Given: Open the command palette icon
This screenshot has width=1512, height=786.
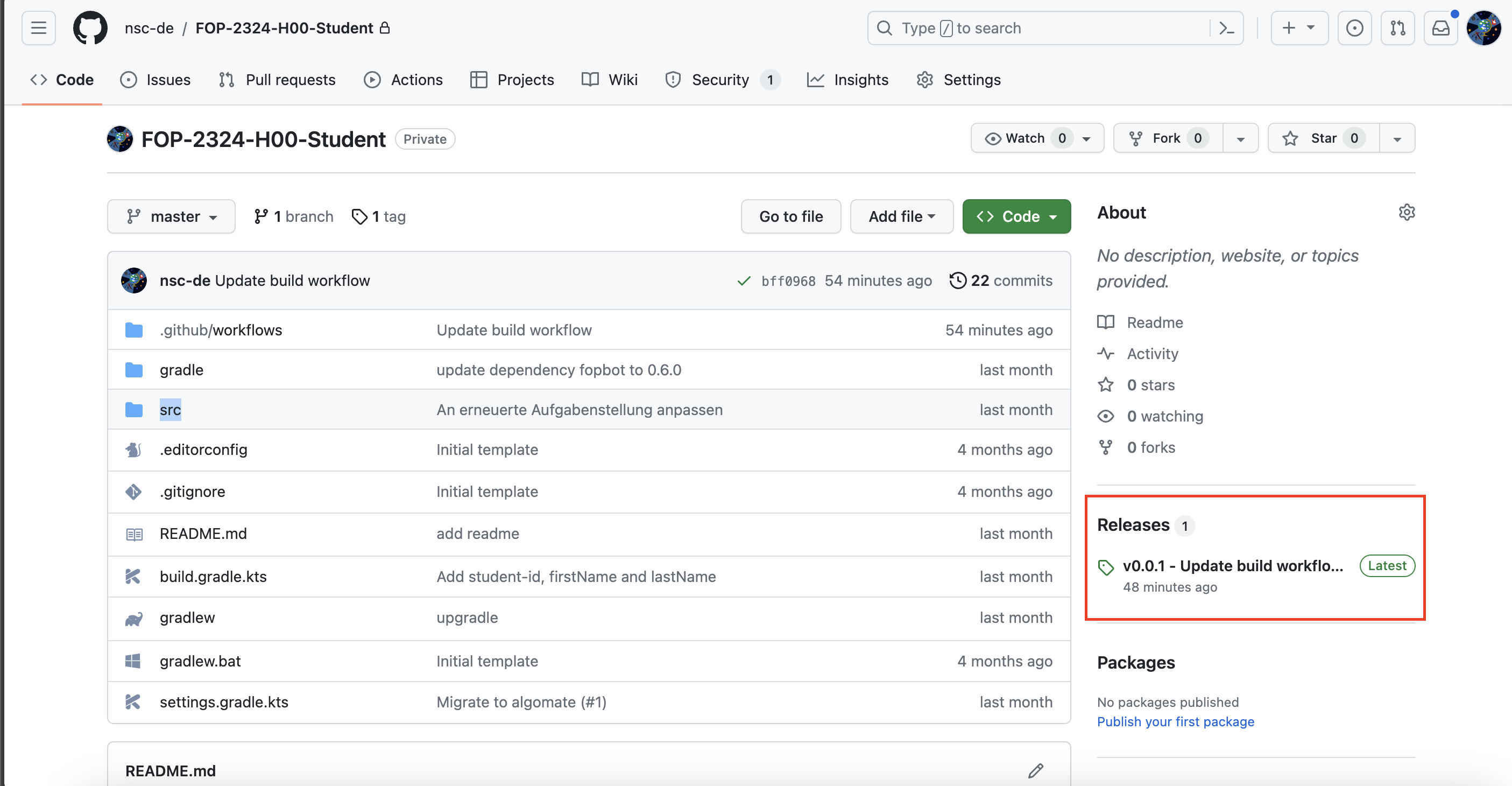Looking at the screenshot, I should 1226,27.
